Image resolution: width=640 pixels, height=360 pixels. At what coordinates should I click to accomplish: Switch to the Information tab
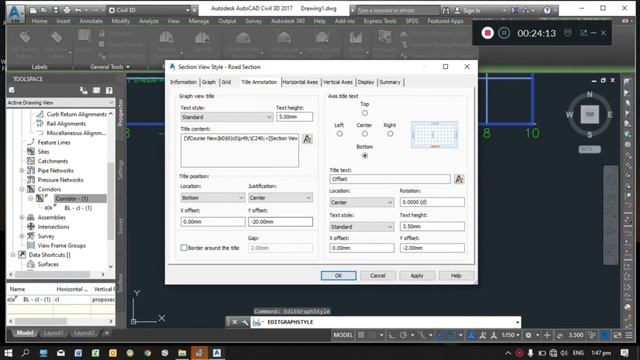click(x=183, y=82)
